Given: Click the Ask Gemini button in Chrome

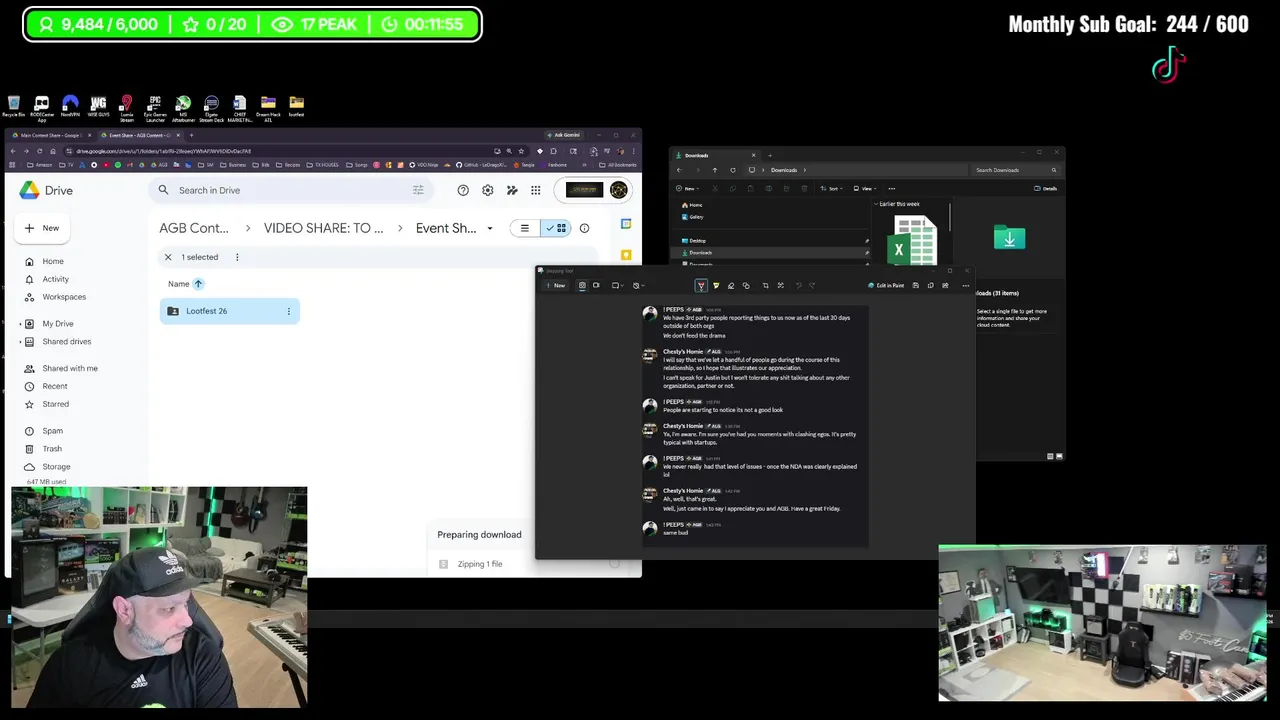Looking at the screenshot, I should tap(562, 135).
